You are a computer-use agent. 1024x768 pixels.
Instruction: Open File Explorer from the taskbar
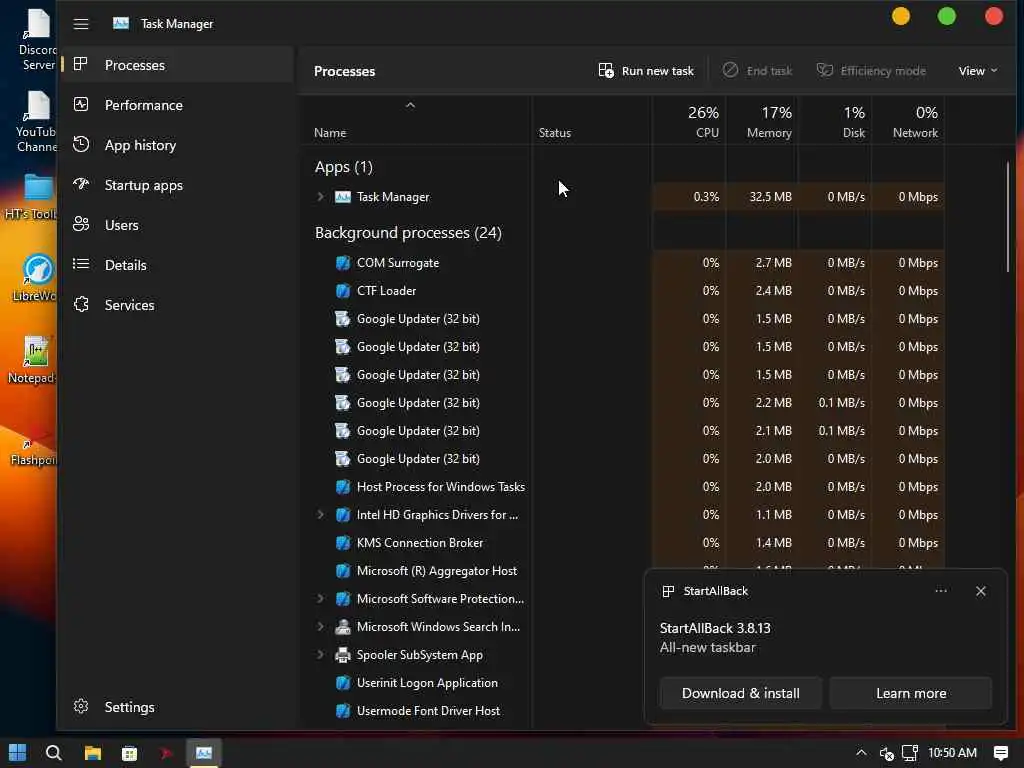pos(93,753)
